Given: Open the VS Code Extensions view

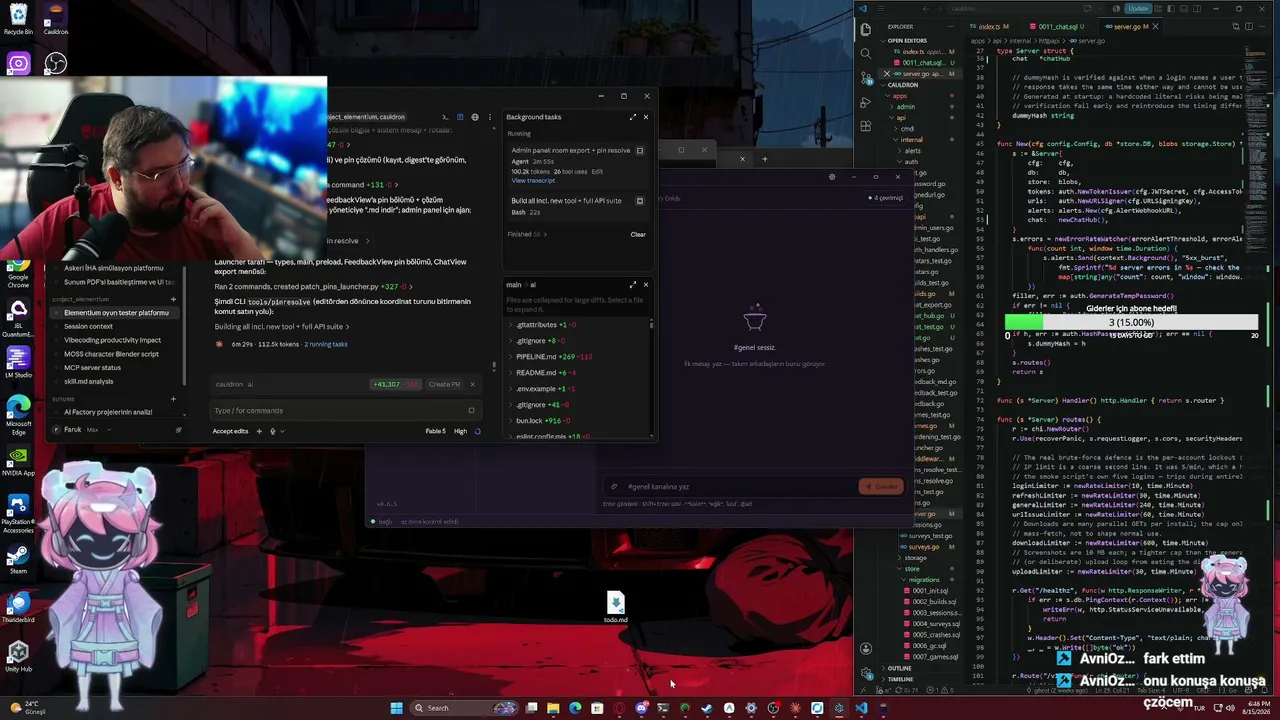Looking at the screenshot, I should (x=866, y=125).
